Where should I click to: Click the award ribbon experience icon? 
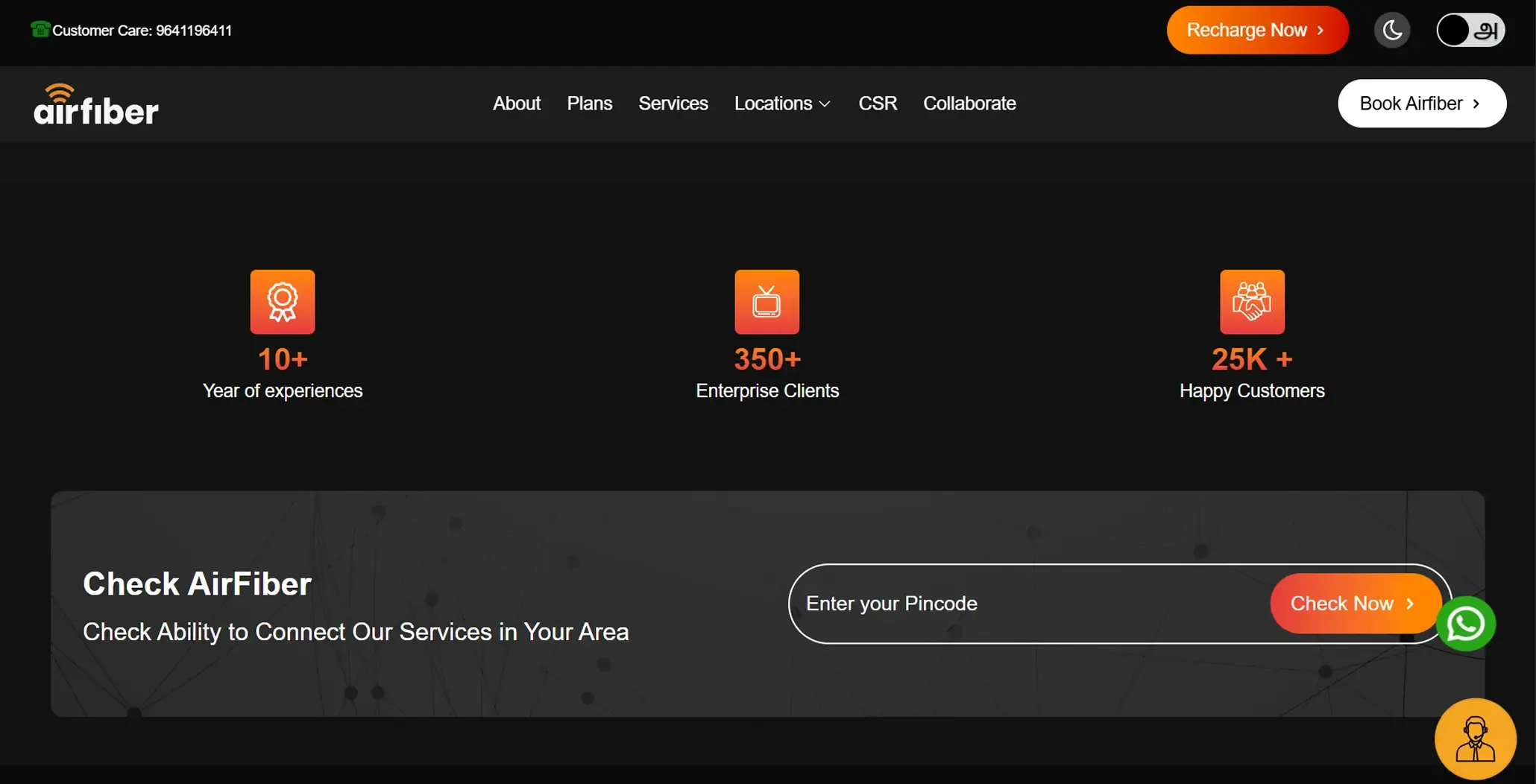tap(283, 302)
